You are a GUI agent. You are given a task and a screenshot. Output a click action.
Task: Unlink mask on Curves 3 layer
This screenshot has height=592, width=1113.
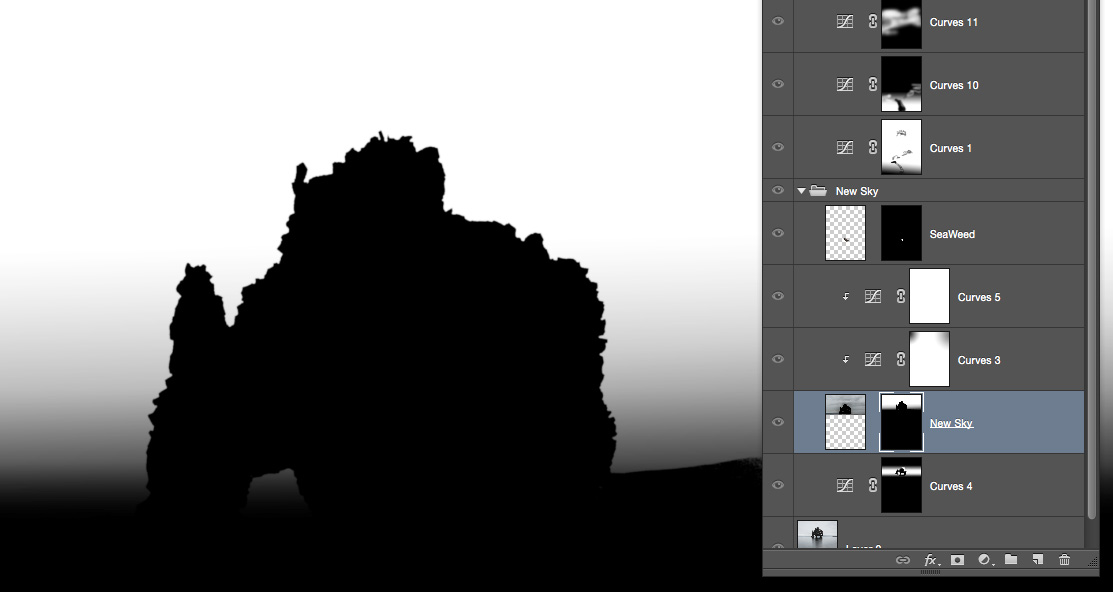[x=901, y=360]
